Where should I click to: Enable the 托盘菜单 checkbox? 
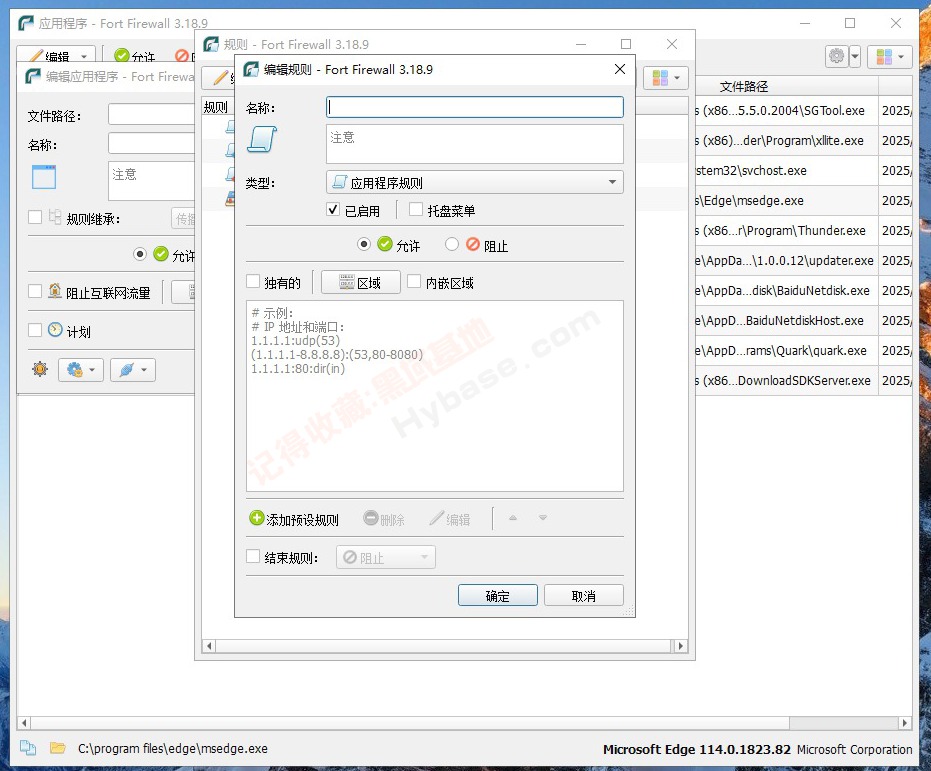(x=416, y=210)
